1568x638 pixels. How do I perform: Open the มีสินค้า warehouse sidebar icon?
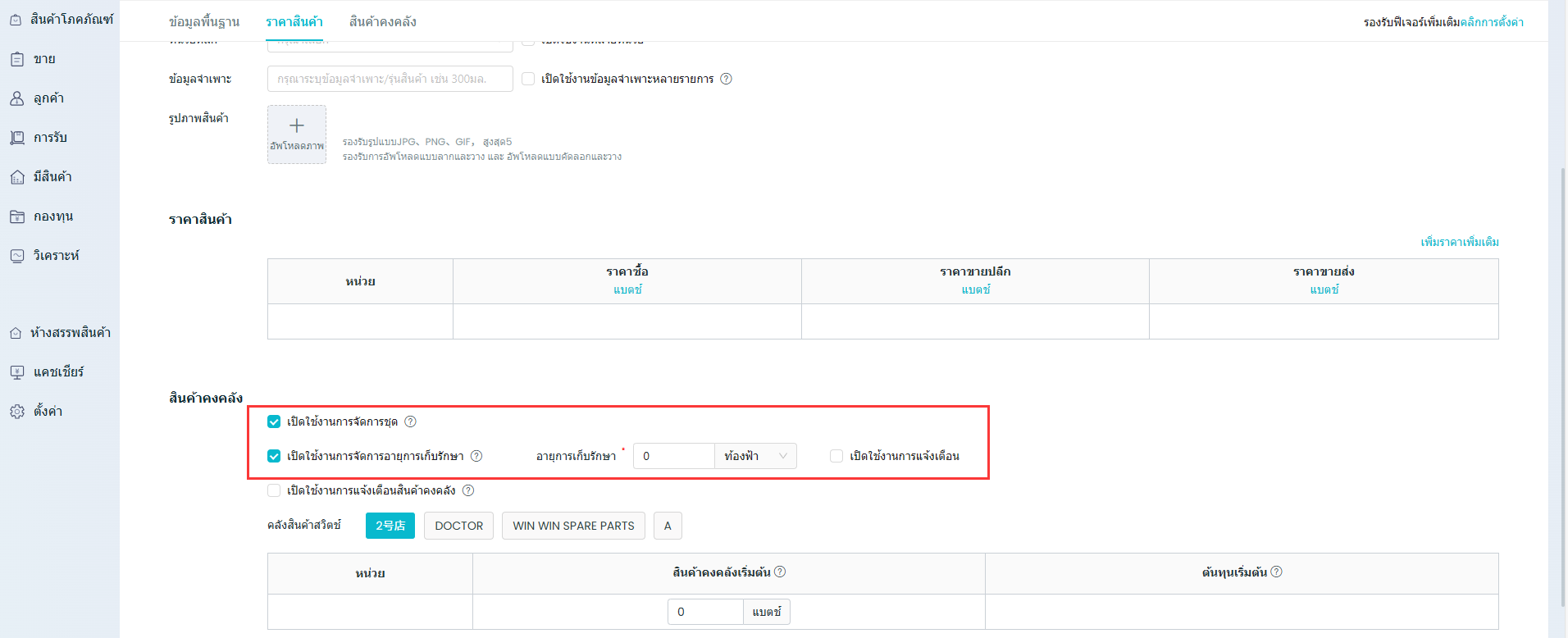[x=17, y=177]
